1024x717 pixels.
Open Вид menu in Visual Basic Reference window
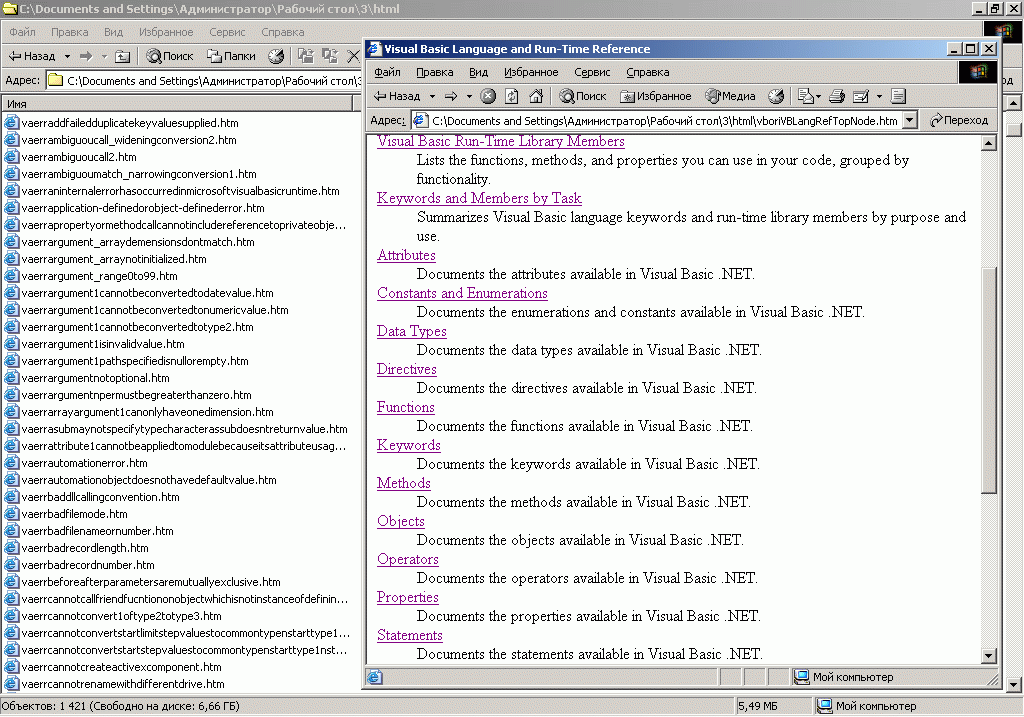pyautogui.click(x=478, y=72)
